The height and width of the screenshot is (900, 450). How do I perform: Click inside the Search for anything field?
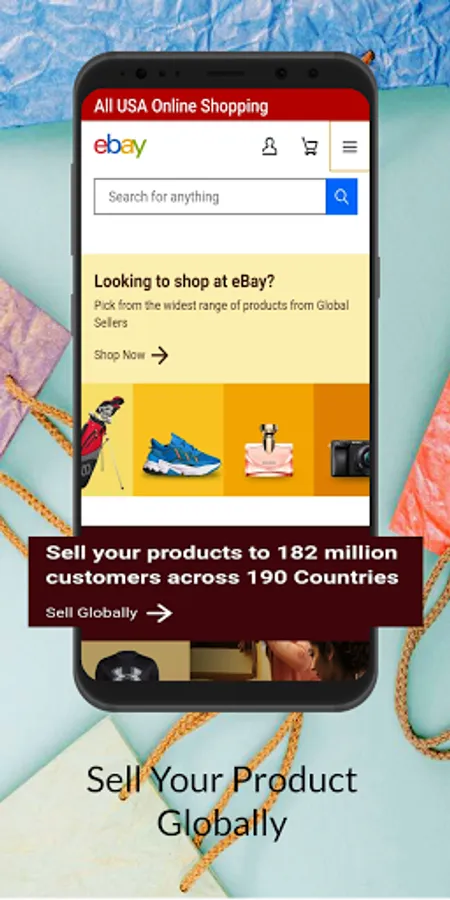coord(210,197)
